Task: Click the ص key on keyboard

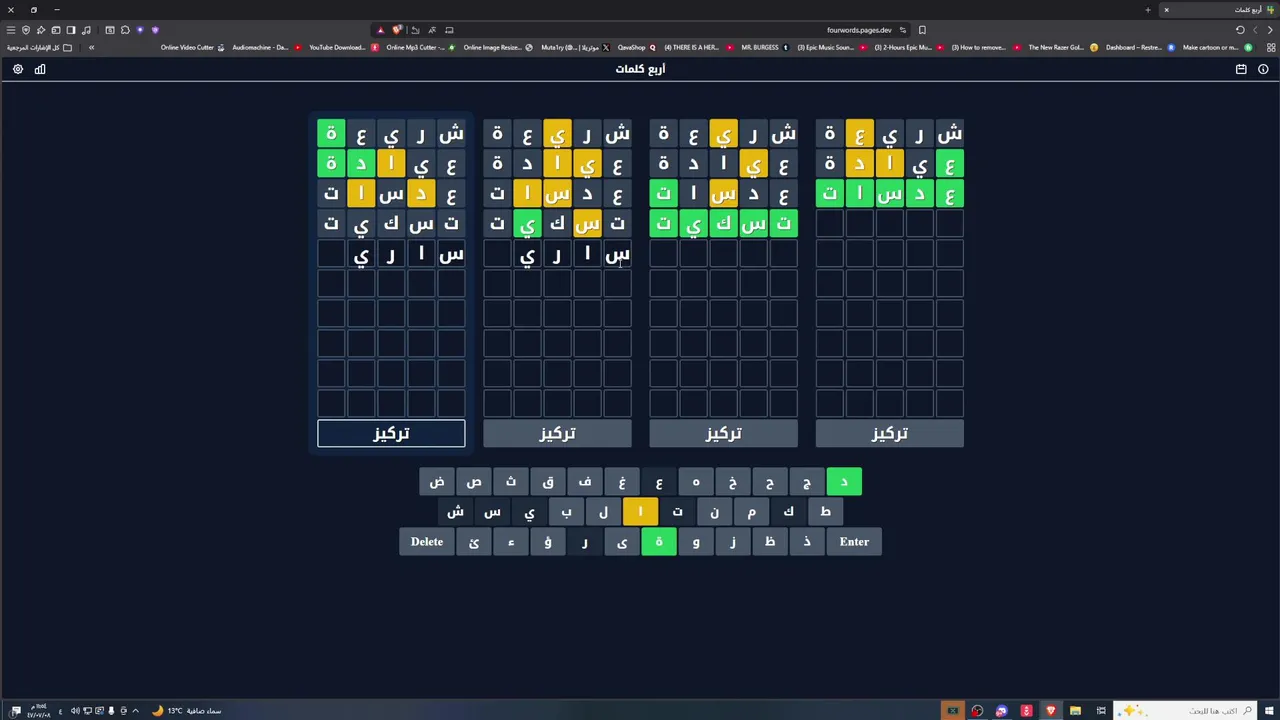Action: click(474, 482)
